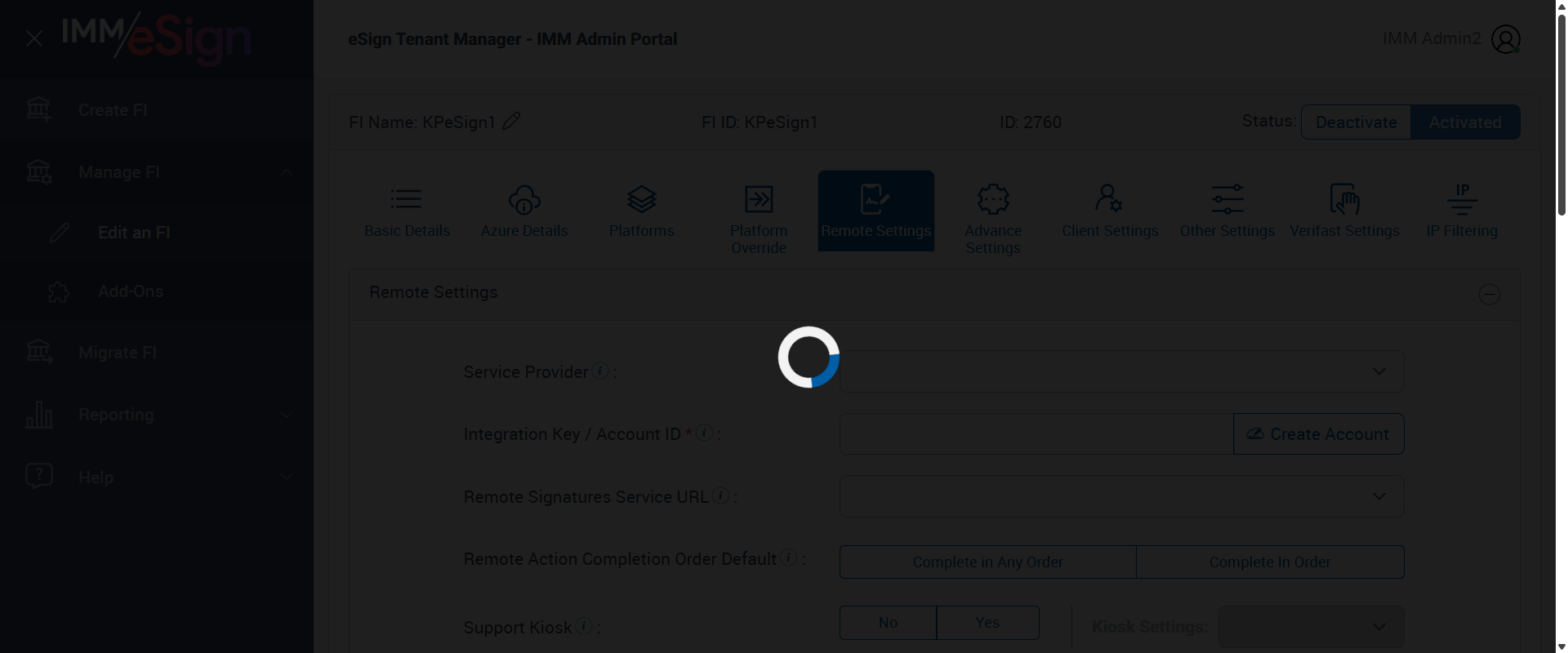This screenshot has width=1568, height=653.
Task: Click the Help question bubble icon
Action: (x=39, y=477)
